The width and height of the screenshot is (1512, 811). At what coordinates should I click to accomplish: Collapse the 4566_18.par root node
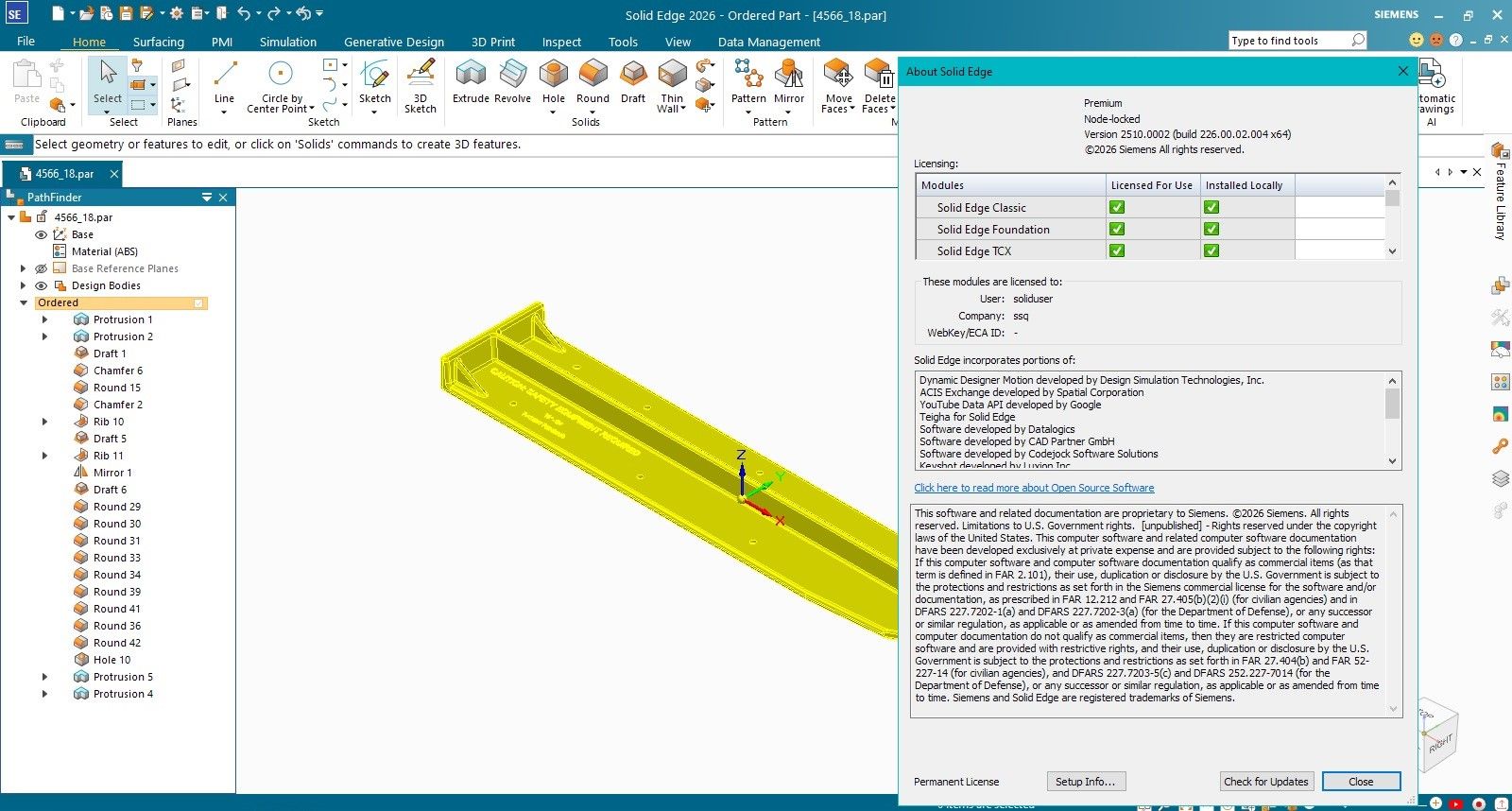11,217
